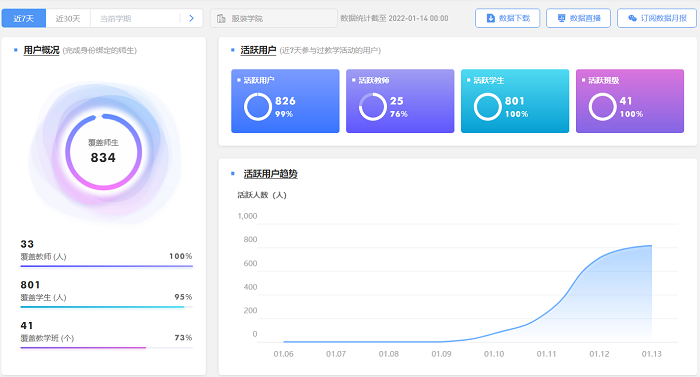The height and width of the screenshot is (377, 700).
Task: Click the 41 active classes ring icon
Action: (602, 107)
